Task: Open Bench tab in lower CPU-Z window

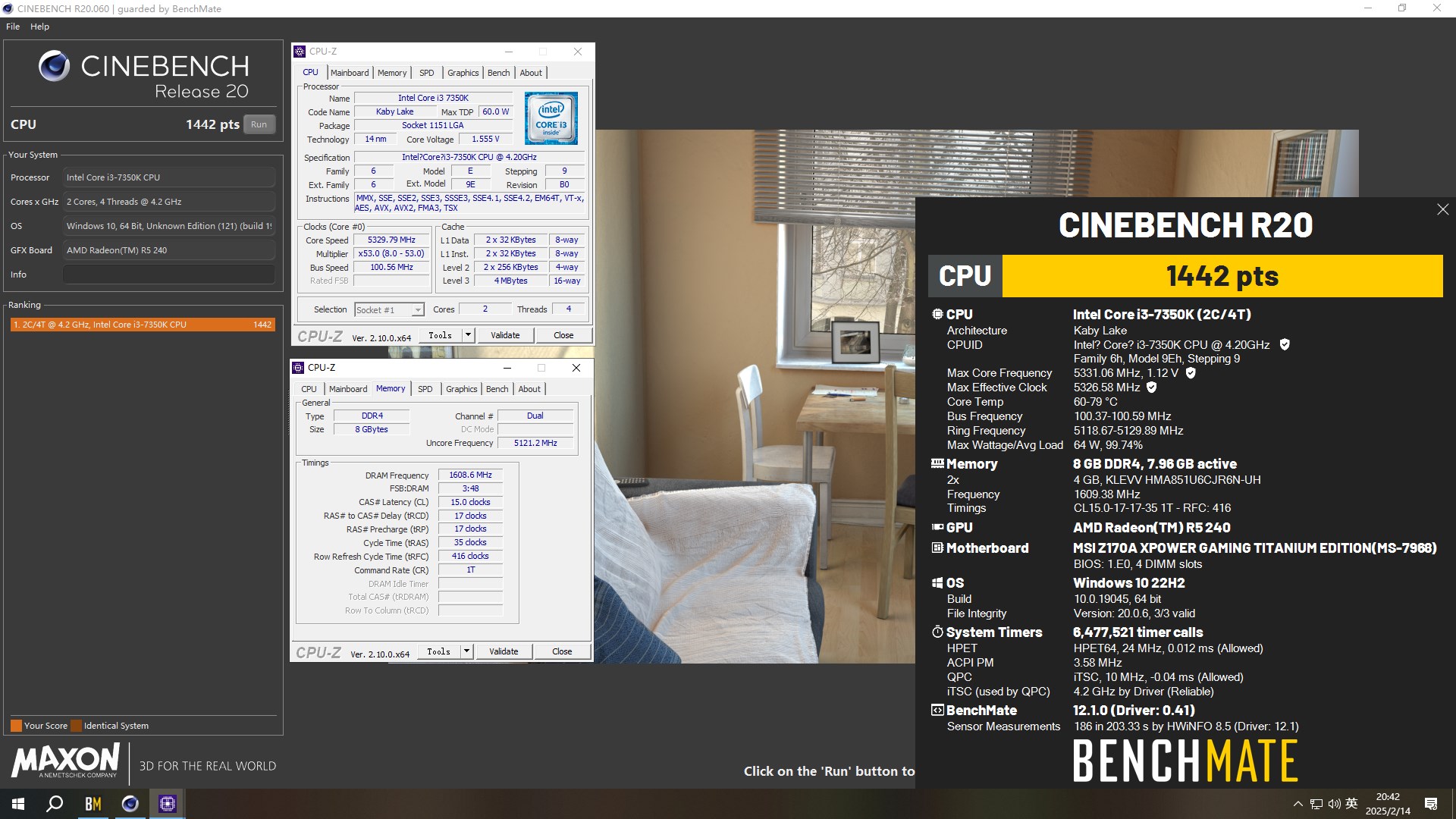Action: click(x=497, y=389)
